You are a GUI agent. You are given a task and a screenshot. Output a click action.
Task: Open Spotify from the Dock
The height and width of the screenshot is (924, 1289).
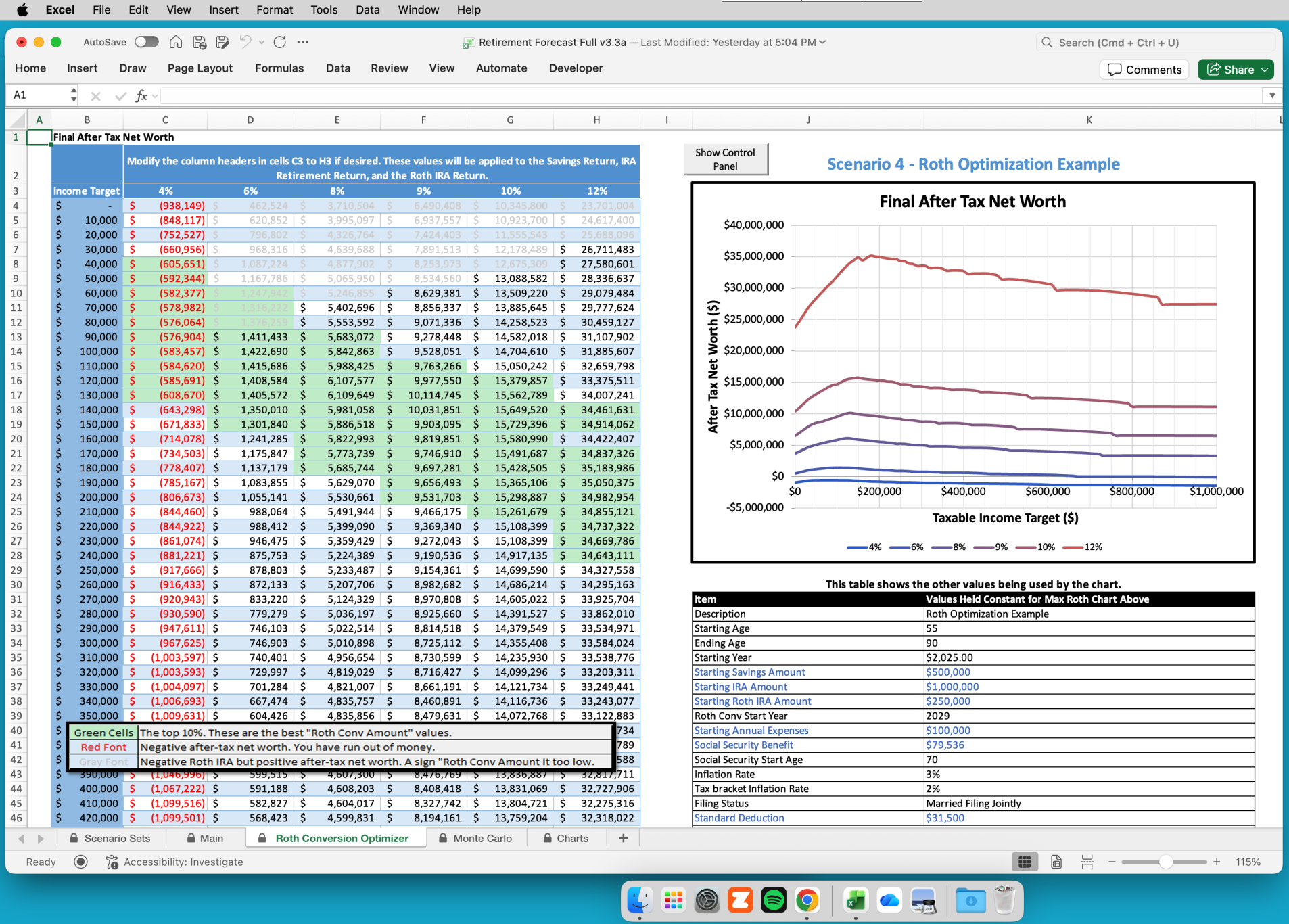point(773,900)
